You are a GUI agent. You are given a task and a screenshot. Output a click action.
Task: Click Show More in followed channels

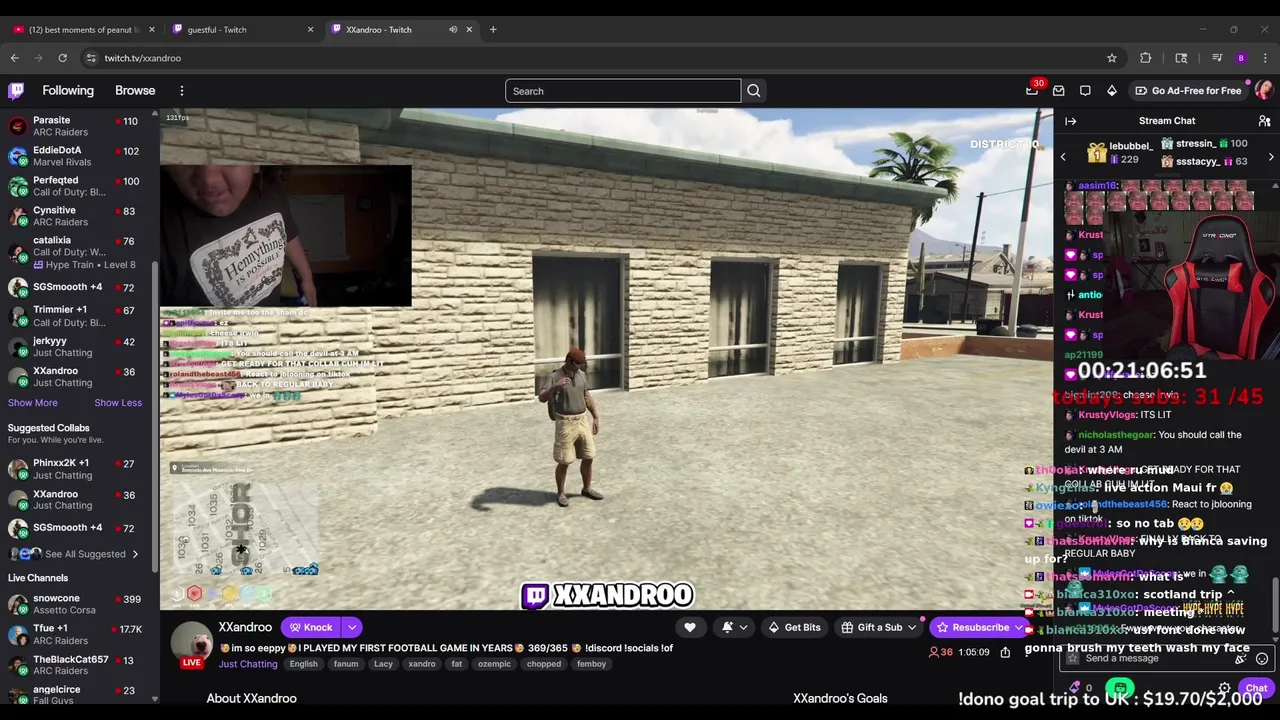click(33, 403)
